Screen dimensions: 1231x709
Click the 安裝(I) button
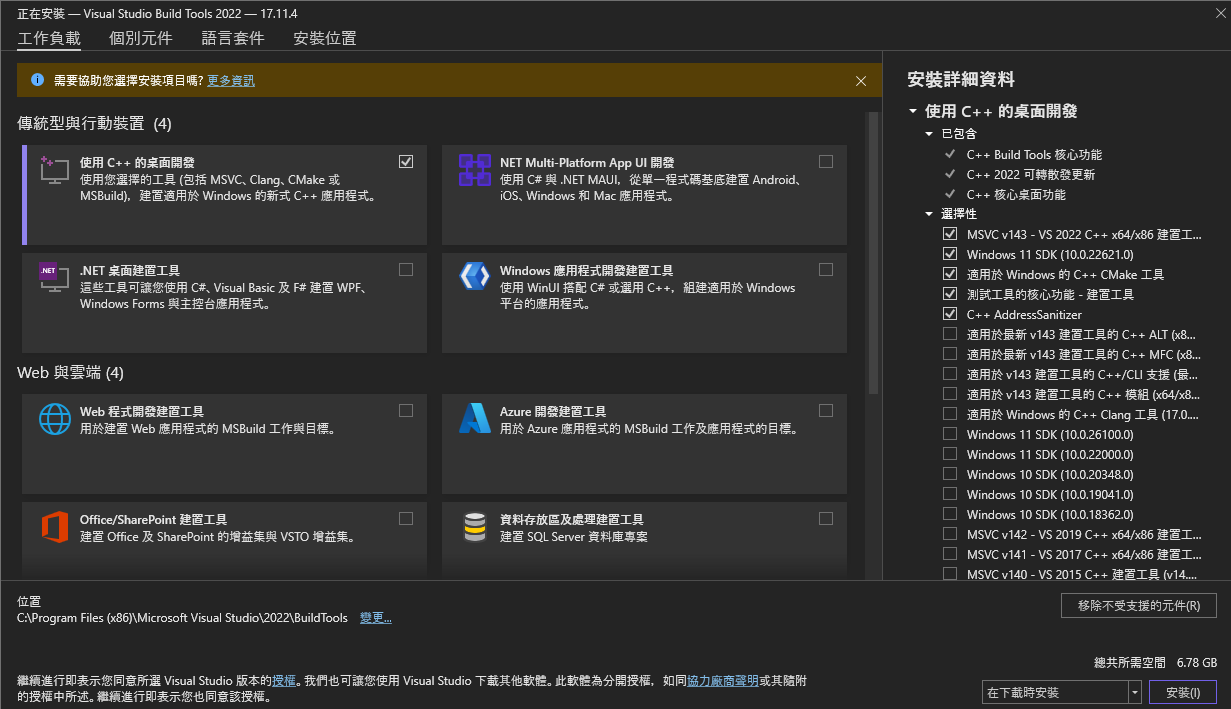click(x=1182, y=692)
